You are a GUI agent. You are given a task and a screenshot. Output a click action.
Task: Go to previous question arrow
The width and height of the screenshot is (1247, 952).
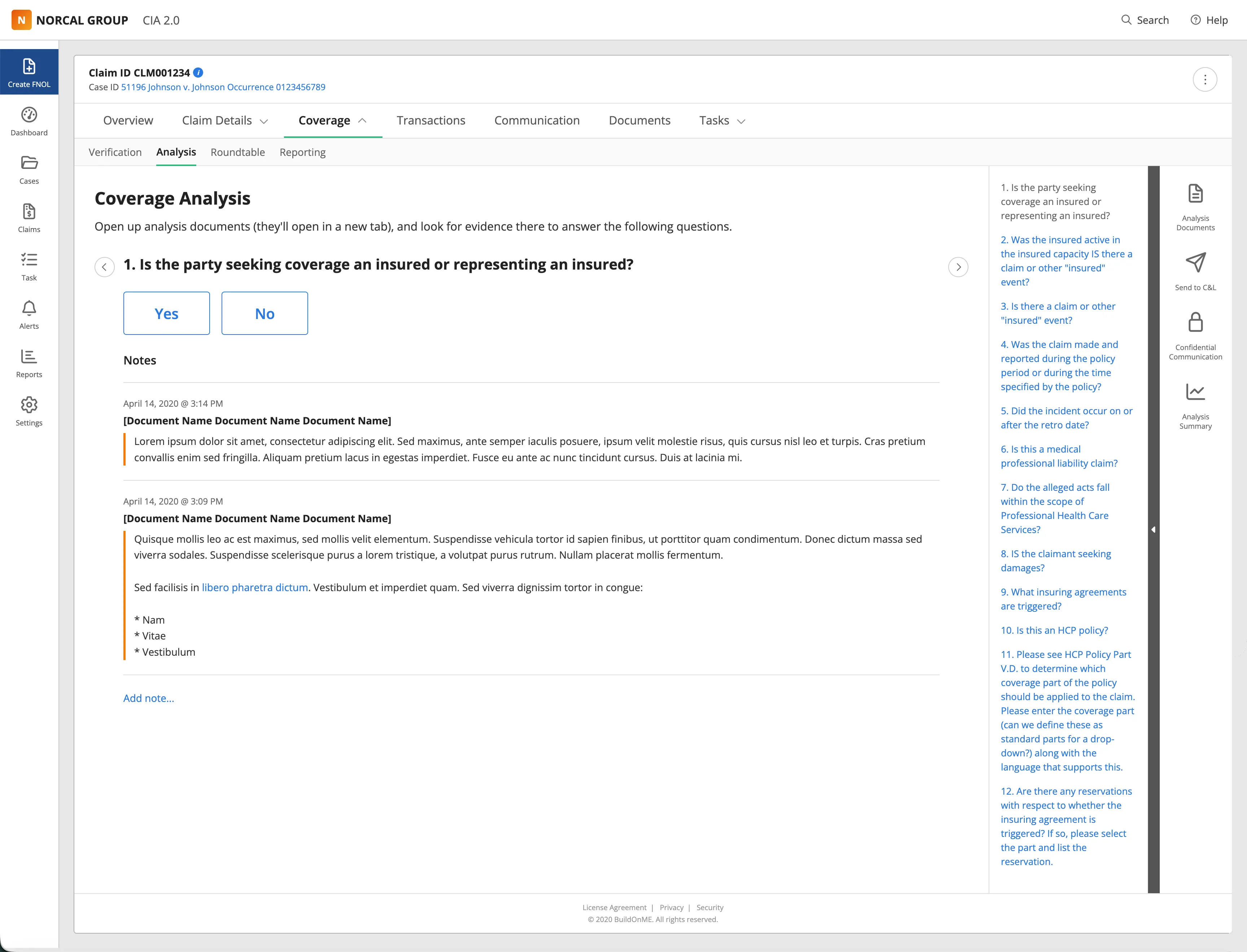(104, 267)
